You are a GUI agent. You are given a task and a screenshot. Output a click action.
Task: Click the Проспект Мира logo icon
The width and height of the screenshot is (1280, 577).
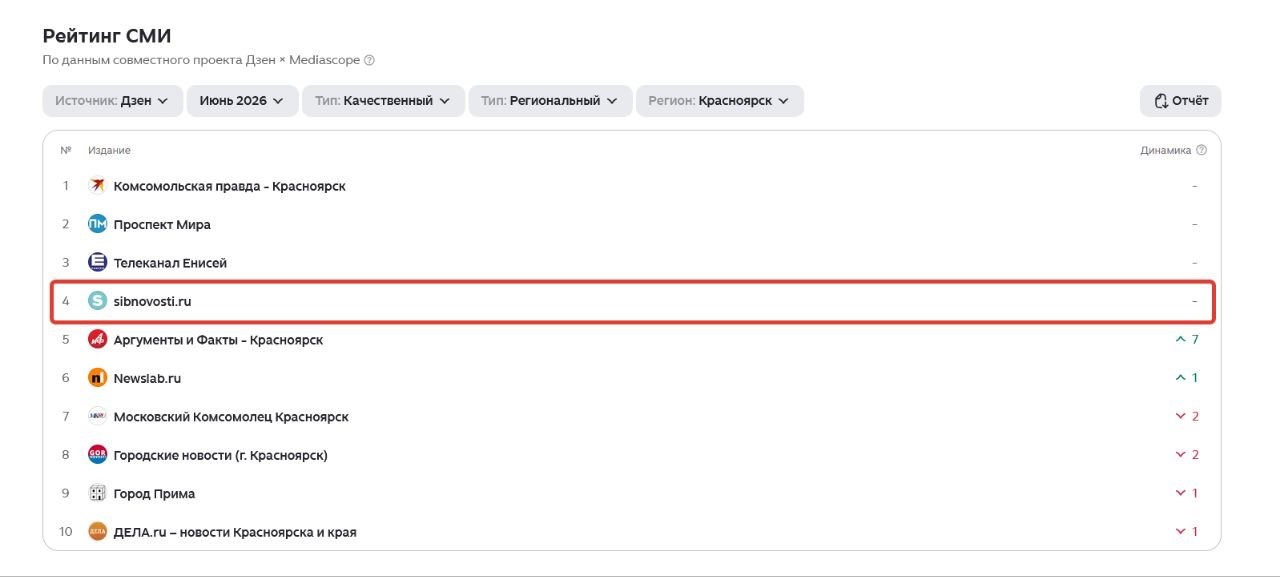tap(97, 224)
